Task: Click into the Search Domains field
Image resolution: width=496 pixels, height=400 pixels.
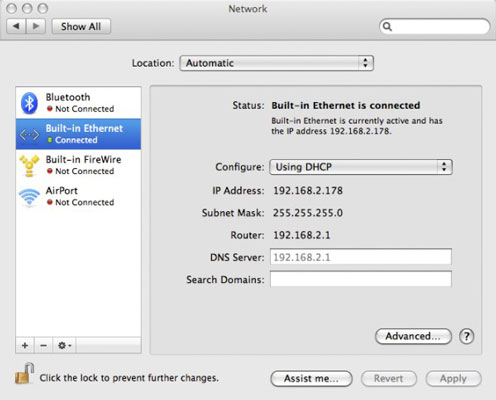Action: tap(361, 279)
